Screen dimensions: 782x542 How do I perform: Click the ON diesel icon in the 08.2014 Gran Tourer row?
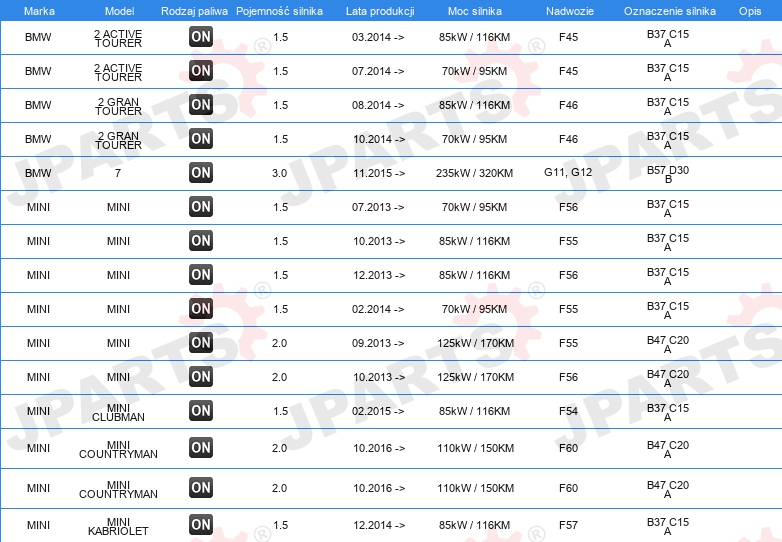(201, 105)
